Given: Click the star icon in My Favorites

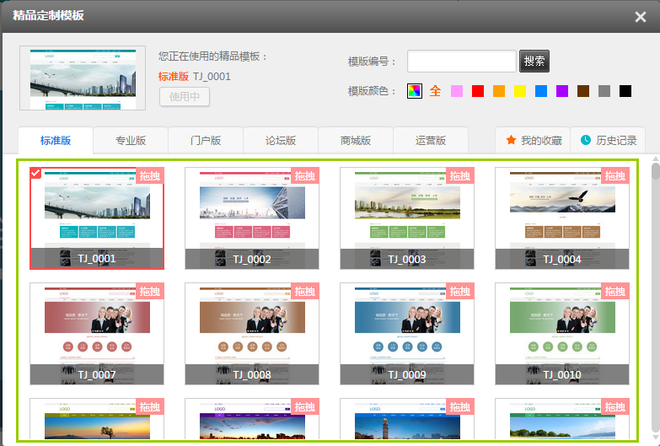Looking at the screenshot, I should pyautogui.click(x=511, y=140).
